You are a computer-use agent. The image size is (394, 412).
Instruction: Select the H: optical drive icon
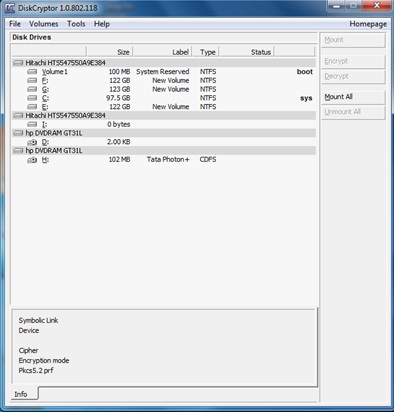(x=32, y=160)
